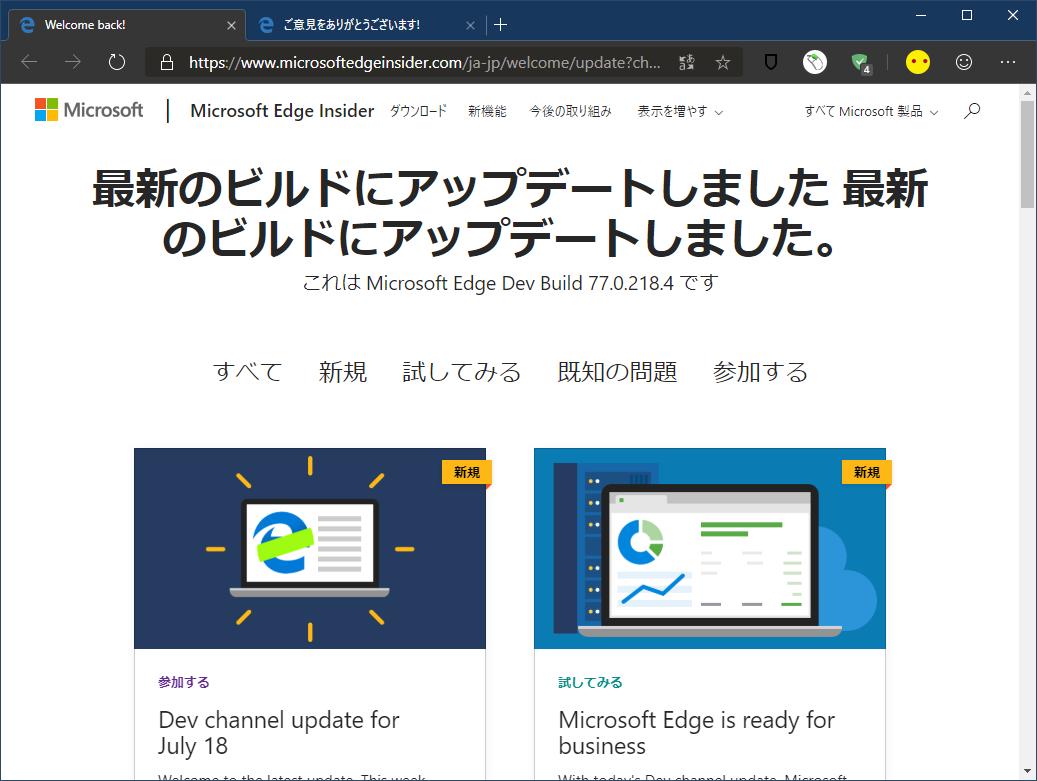The width and height of the screenshot is (1037, 781).
Task: Click the vertical scrollbar thumb
Action: coord(1027,155)
